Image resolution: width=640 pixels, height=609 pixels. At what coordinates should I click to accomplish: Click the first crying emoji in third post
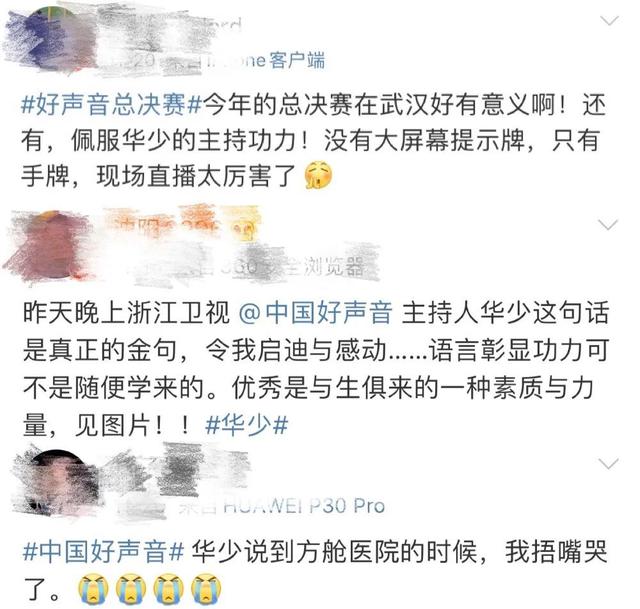[x=93, y=588]
